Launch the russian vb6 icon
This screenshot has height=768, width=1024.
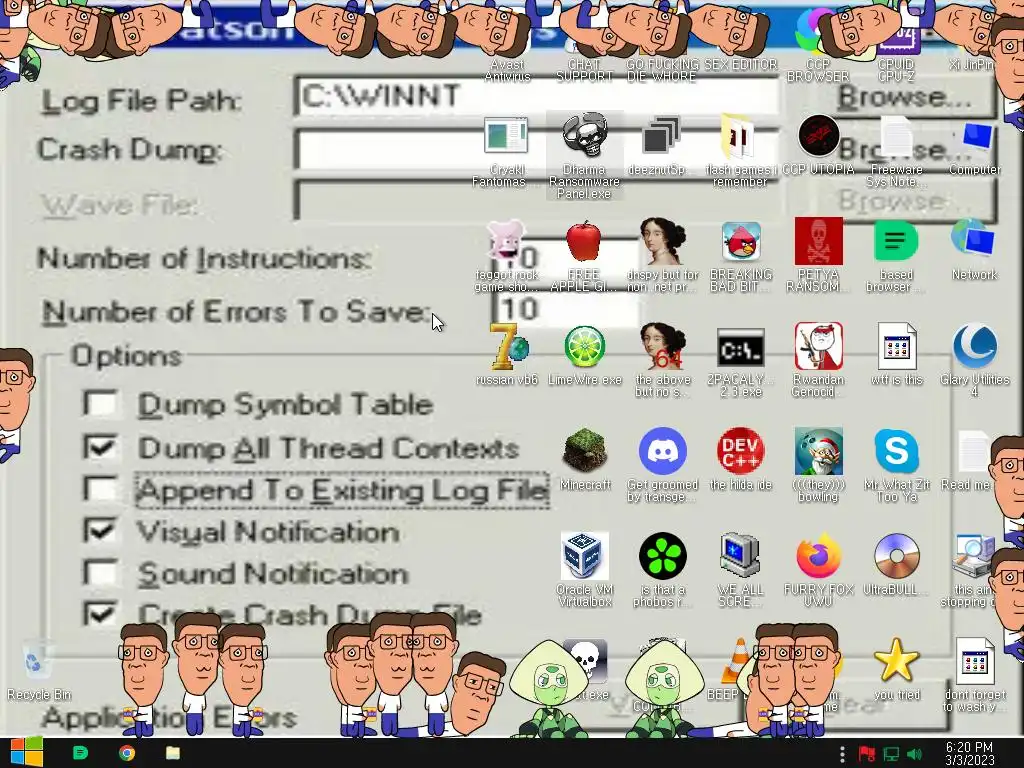click(507, 347)
